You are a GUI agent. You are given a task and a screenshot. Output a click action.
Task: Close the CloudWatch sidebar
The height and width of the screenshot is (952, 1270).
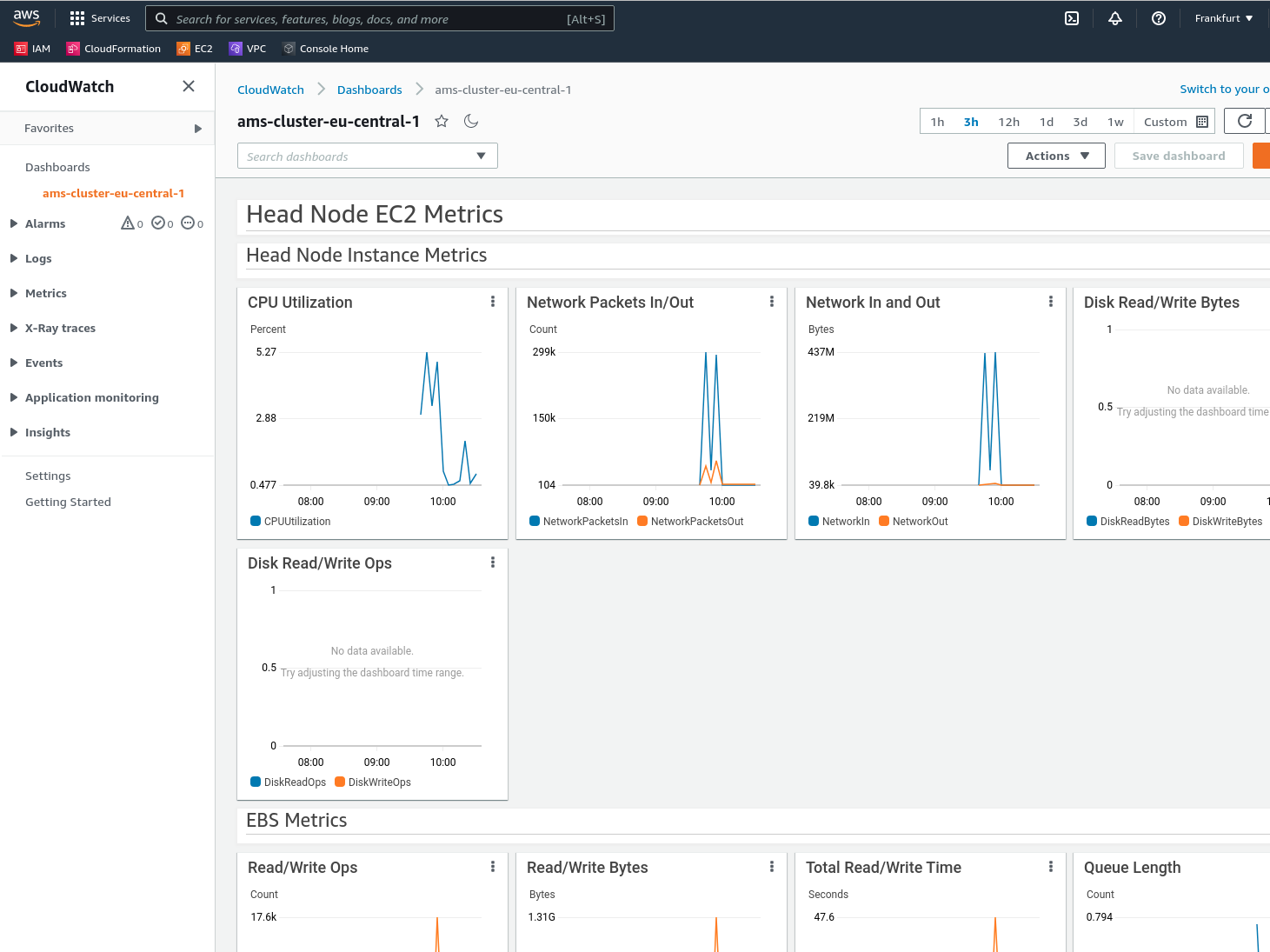189,86
